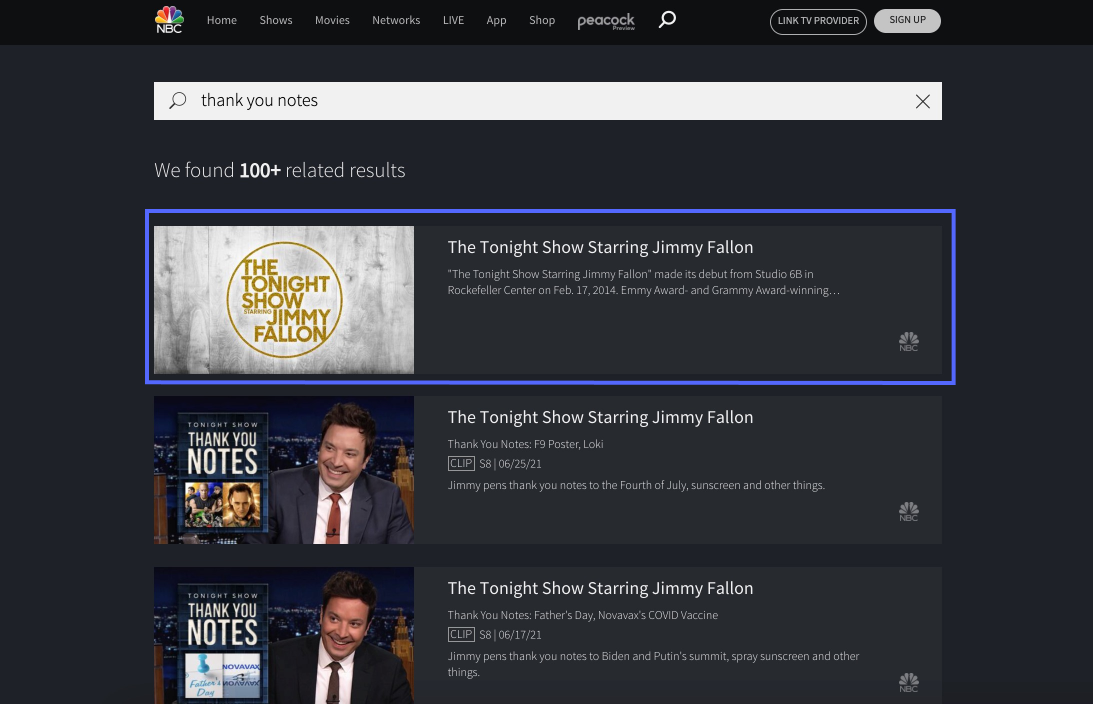Click the magnifier icon inside search box
This screenshot has width=1093, height=704.
178,100
